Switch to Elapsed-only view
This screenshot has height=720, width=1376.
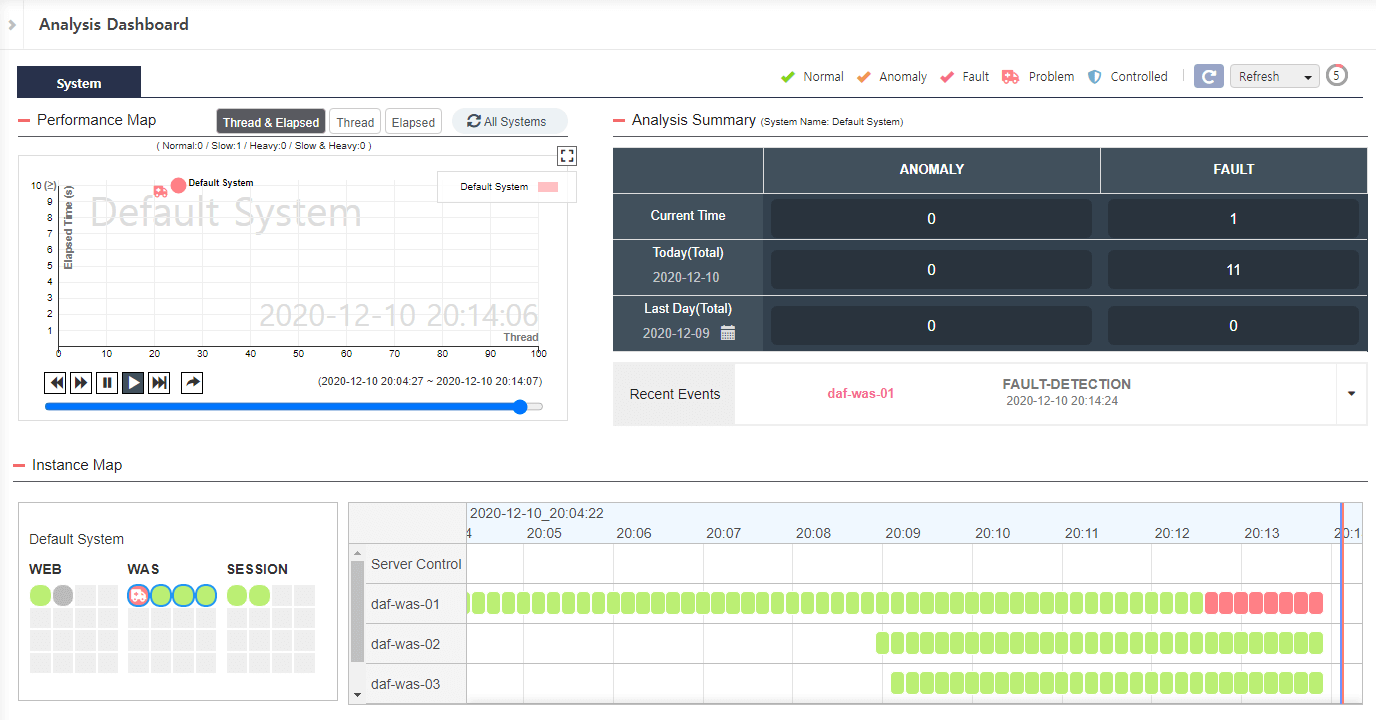click(x=413, y=121)
